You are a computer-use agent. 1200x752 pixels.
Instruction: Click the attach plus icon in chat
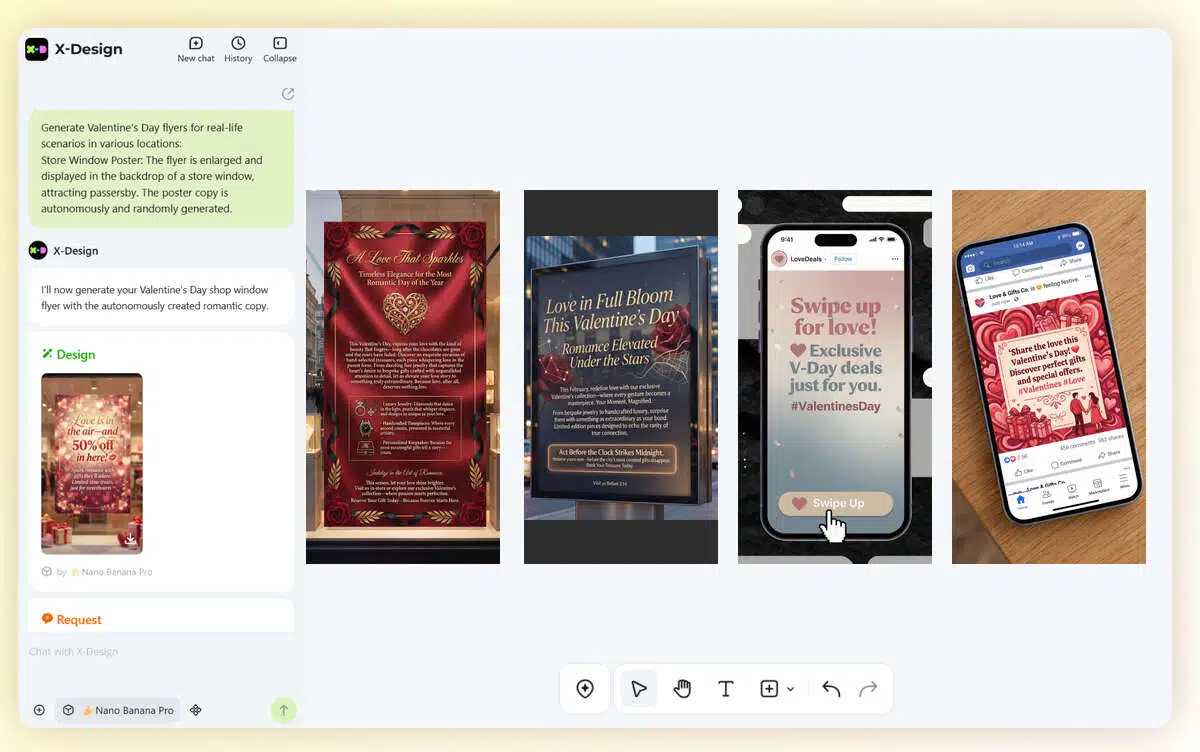pos(39,710)
